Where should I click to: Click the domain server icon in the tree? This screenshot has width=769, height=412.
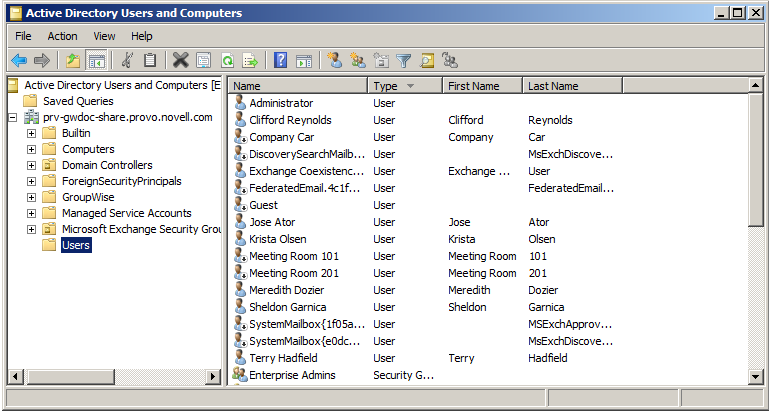click(x=32, y=118)
